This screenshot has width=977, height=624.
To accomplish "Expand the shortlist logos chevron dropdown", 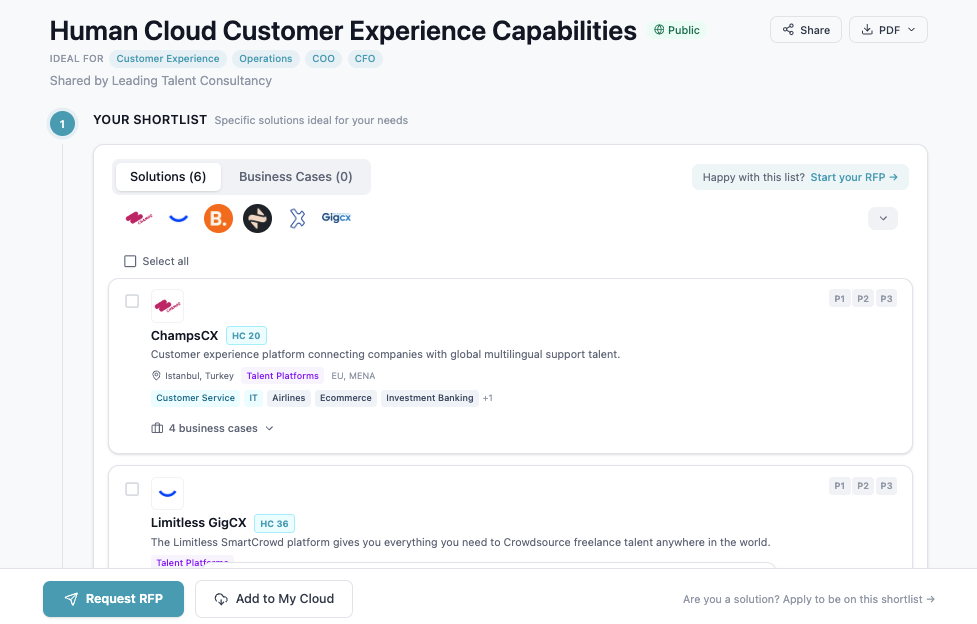I will 883,218.
